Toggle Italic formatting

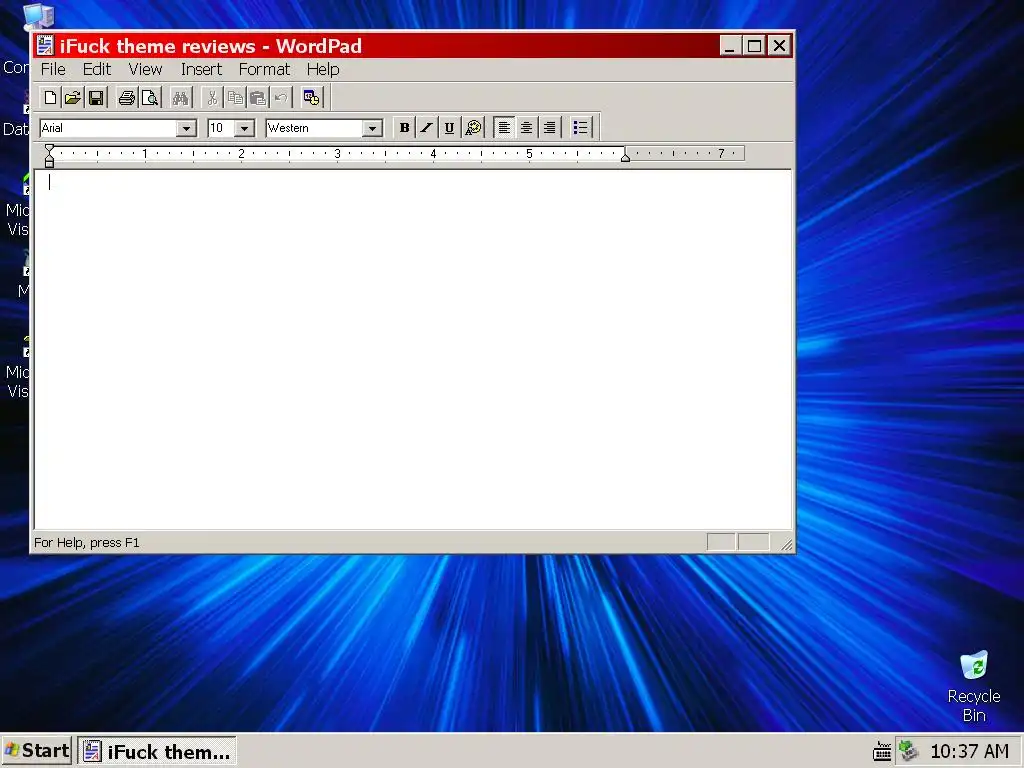pos(426,127)
